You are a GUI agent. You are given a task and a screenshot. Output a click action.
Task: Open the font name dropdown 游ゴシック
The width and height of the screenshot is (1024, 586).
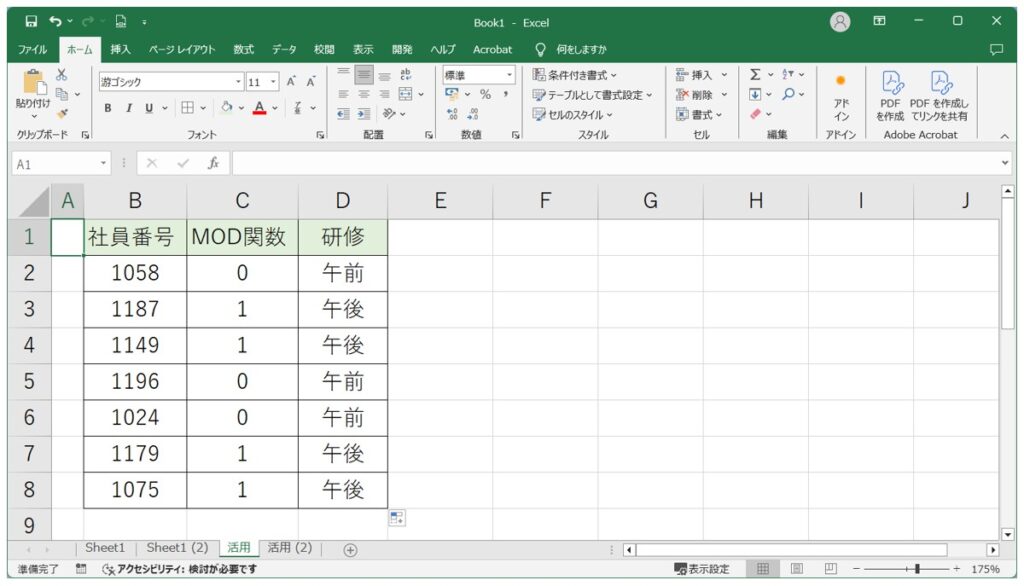(x=170, y=82)
